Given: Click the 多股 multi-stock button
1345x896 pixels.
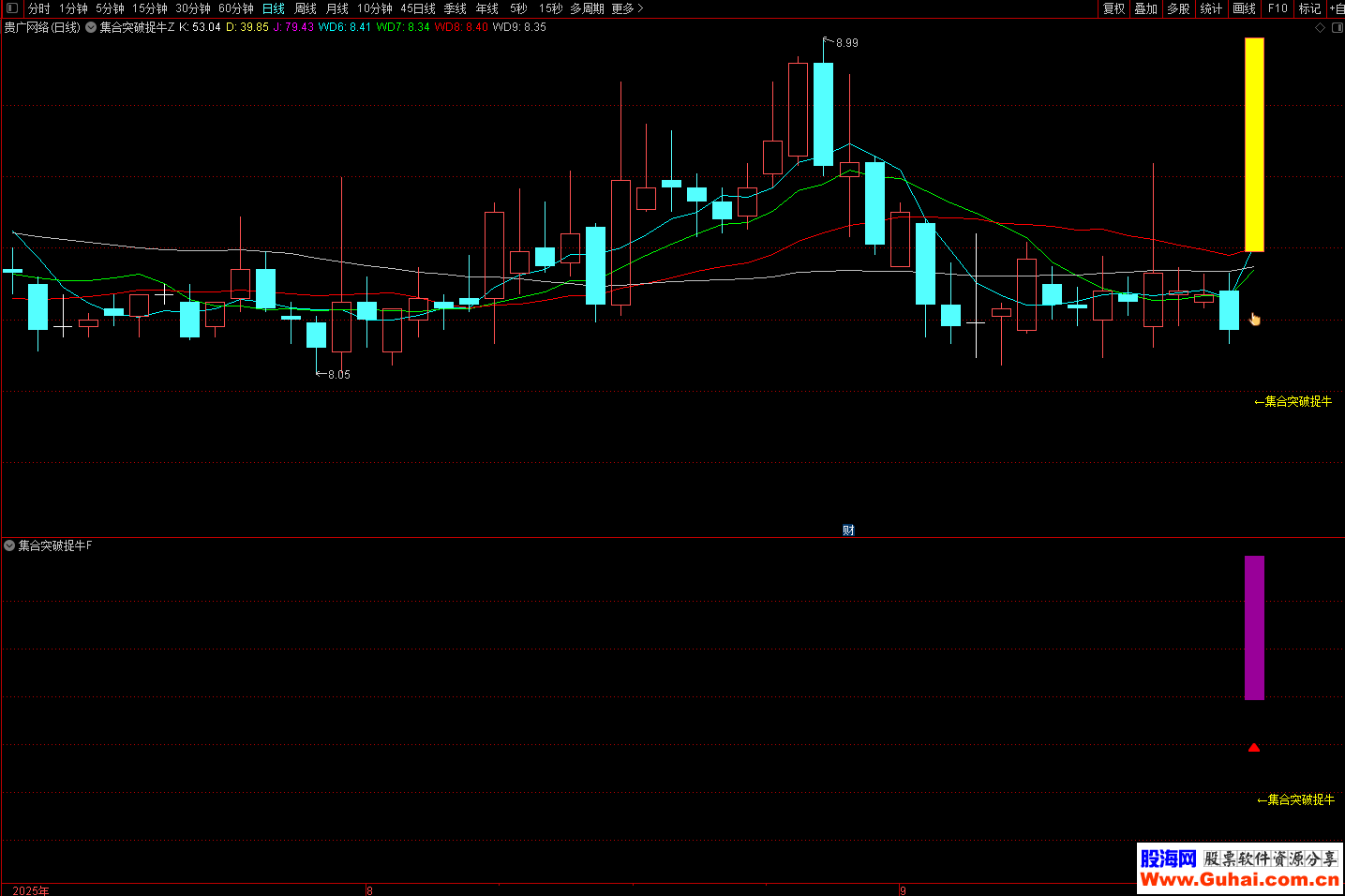Looking at the screenshot, I should 1178,8.
